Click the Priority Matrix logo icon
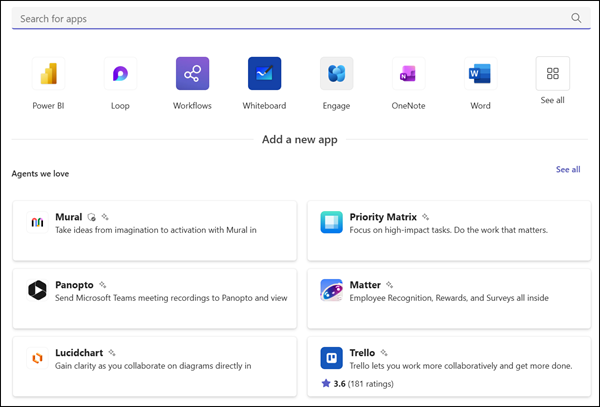Screen dimensions: 600x407 click(331, 222)
